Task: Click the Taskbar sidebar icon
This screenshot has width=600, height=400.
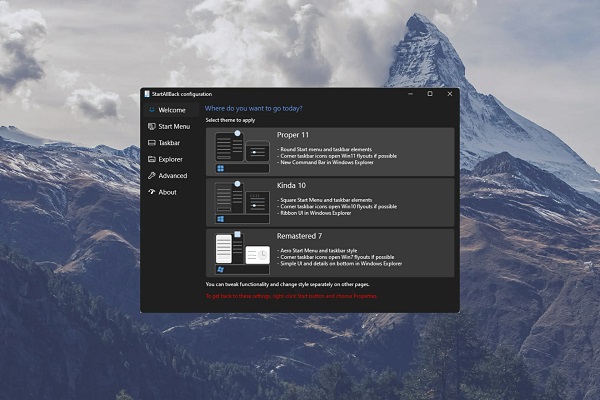Action: tap(152, 143)
